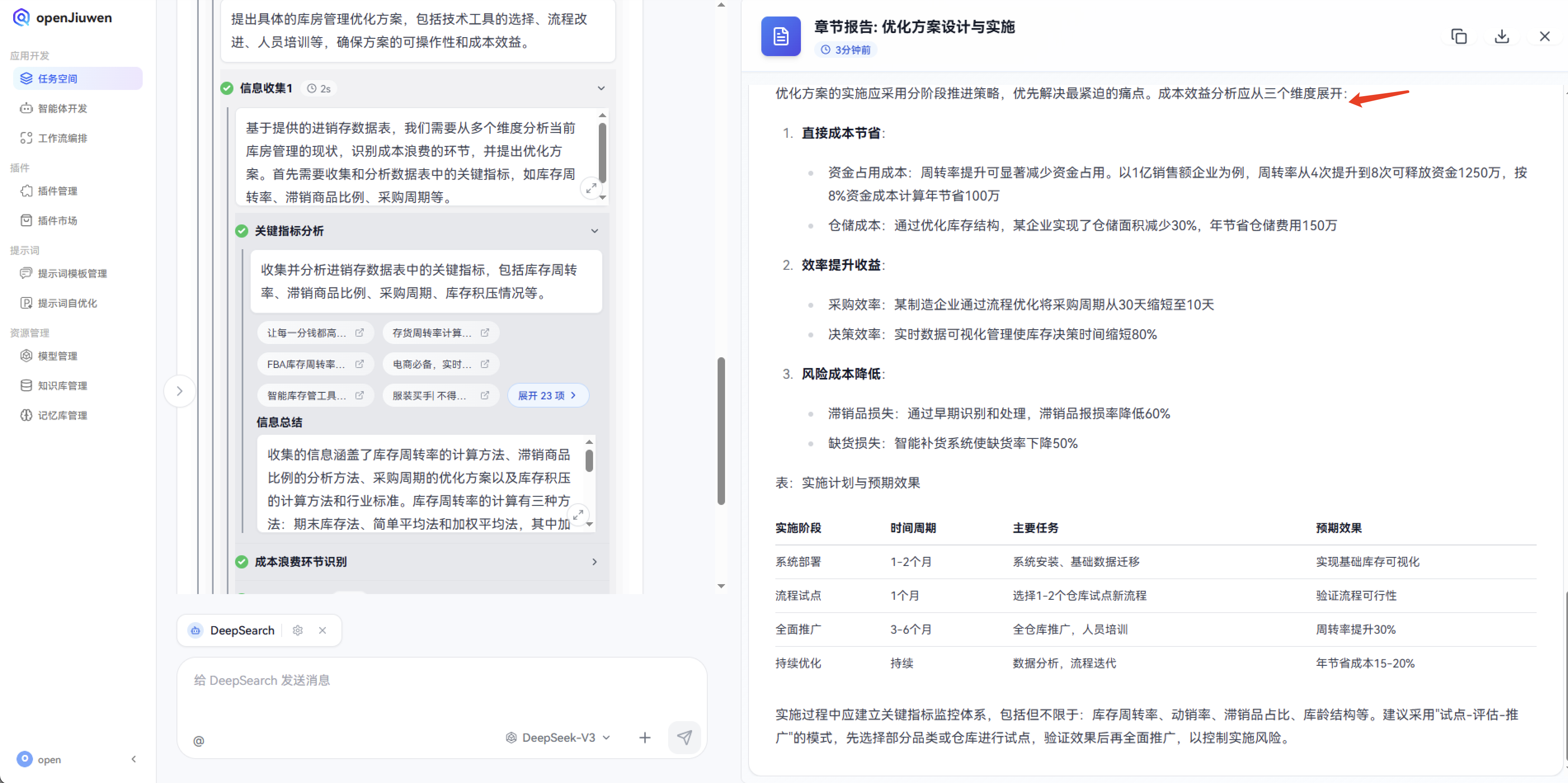Open 模型管理 model management

tap(57, 356)
